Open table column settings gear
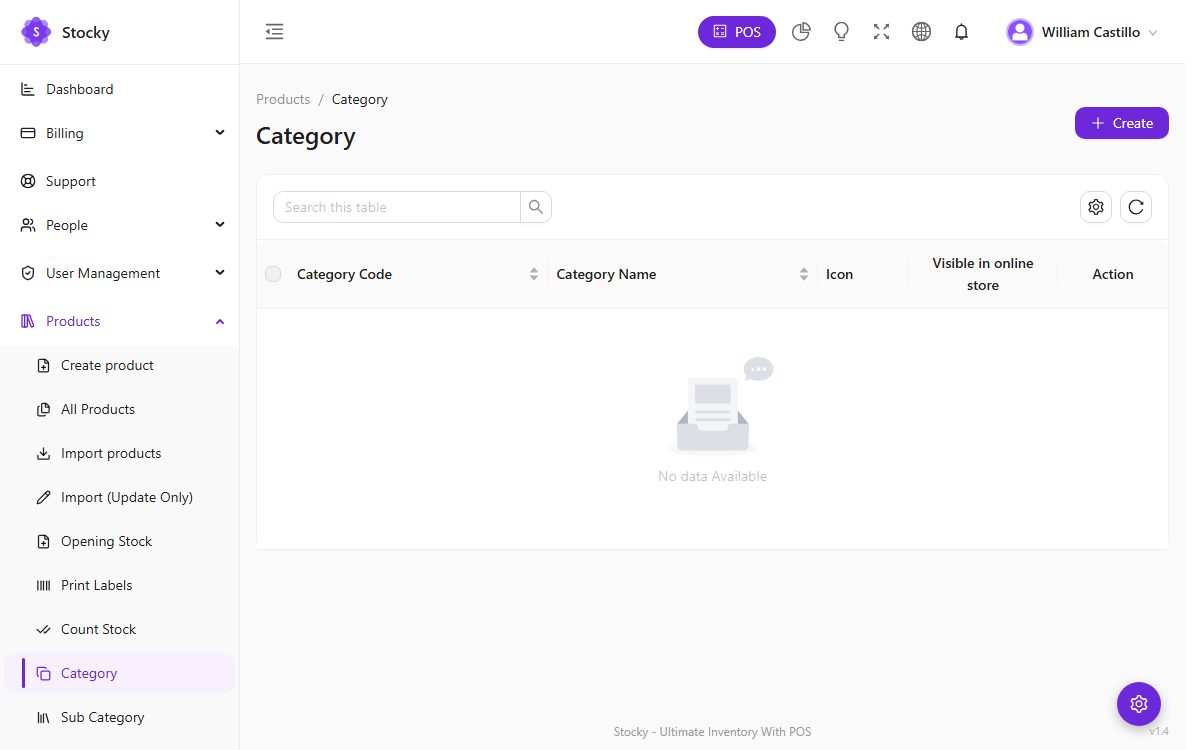Screen dimensions: 1200x750 1096,207
